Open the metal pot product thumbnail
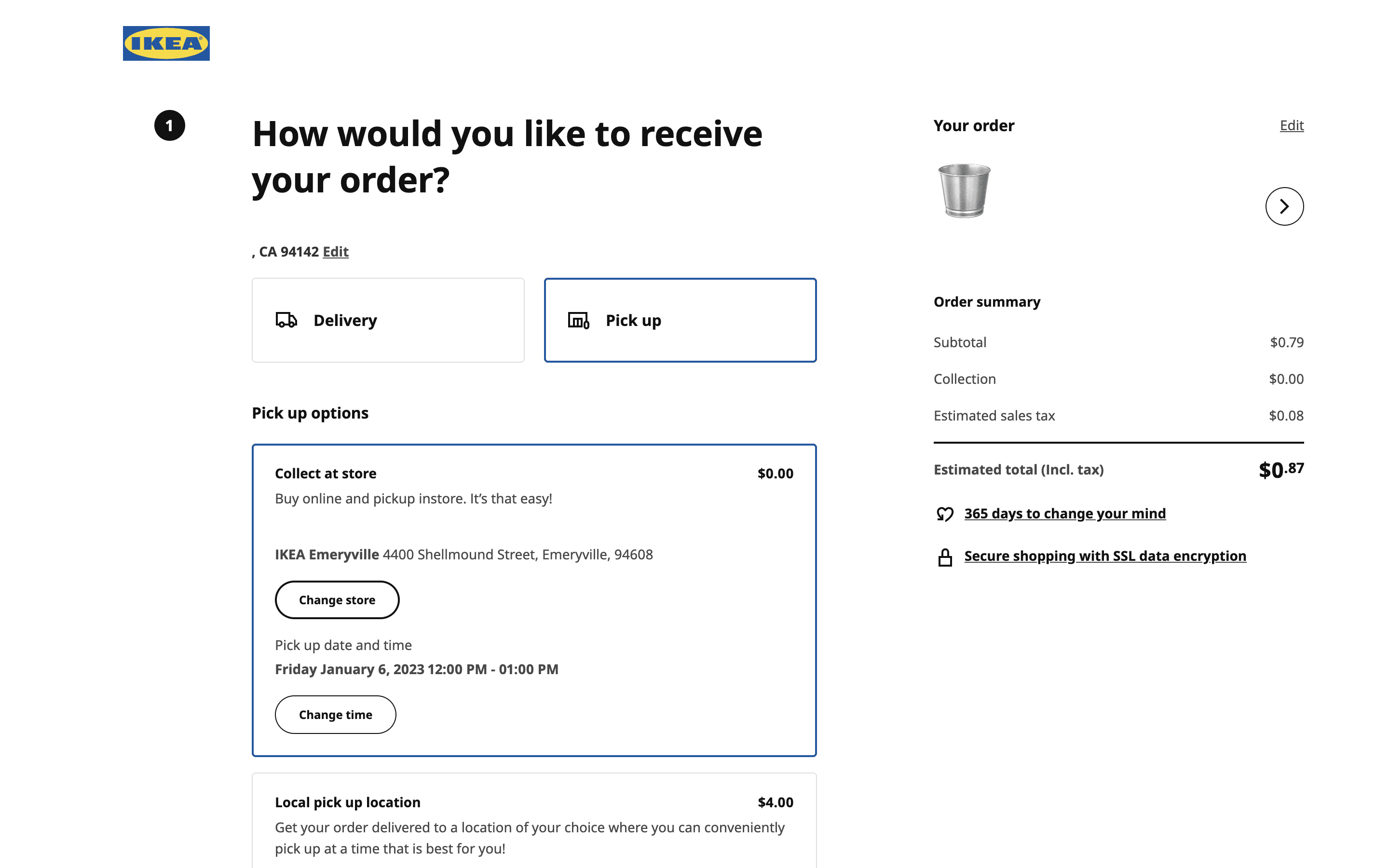 point(964,190)
